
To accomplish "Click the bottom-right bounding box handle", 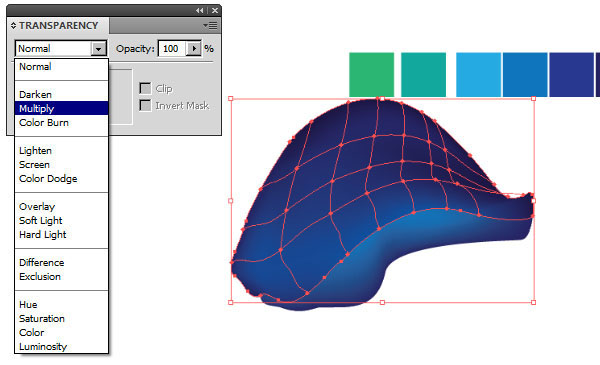I will [534, 303].
